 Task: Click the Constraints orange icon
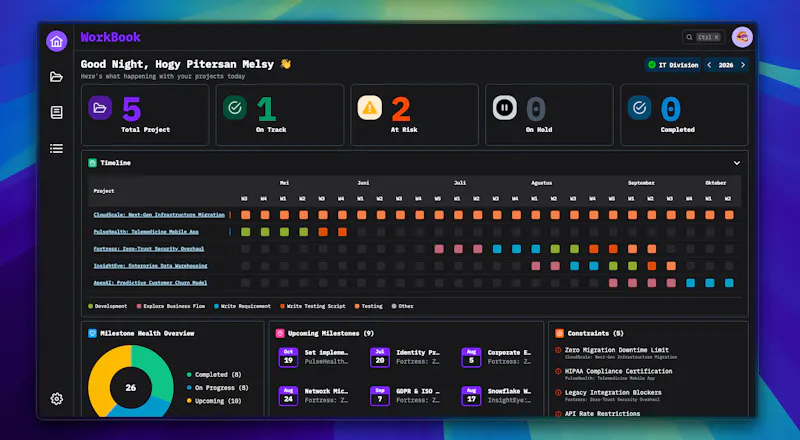pos(559,333)
